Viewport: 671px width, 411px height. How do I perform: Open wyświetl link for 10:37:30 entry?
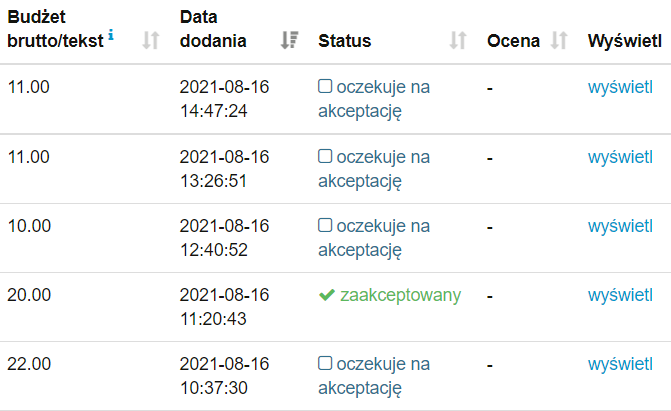(x=620, y=364)
